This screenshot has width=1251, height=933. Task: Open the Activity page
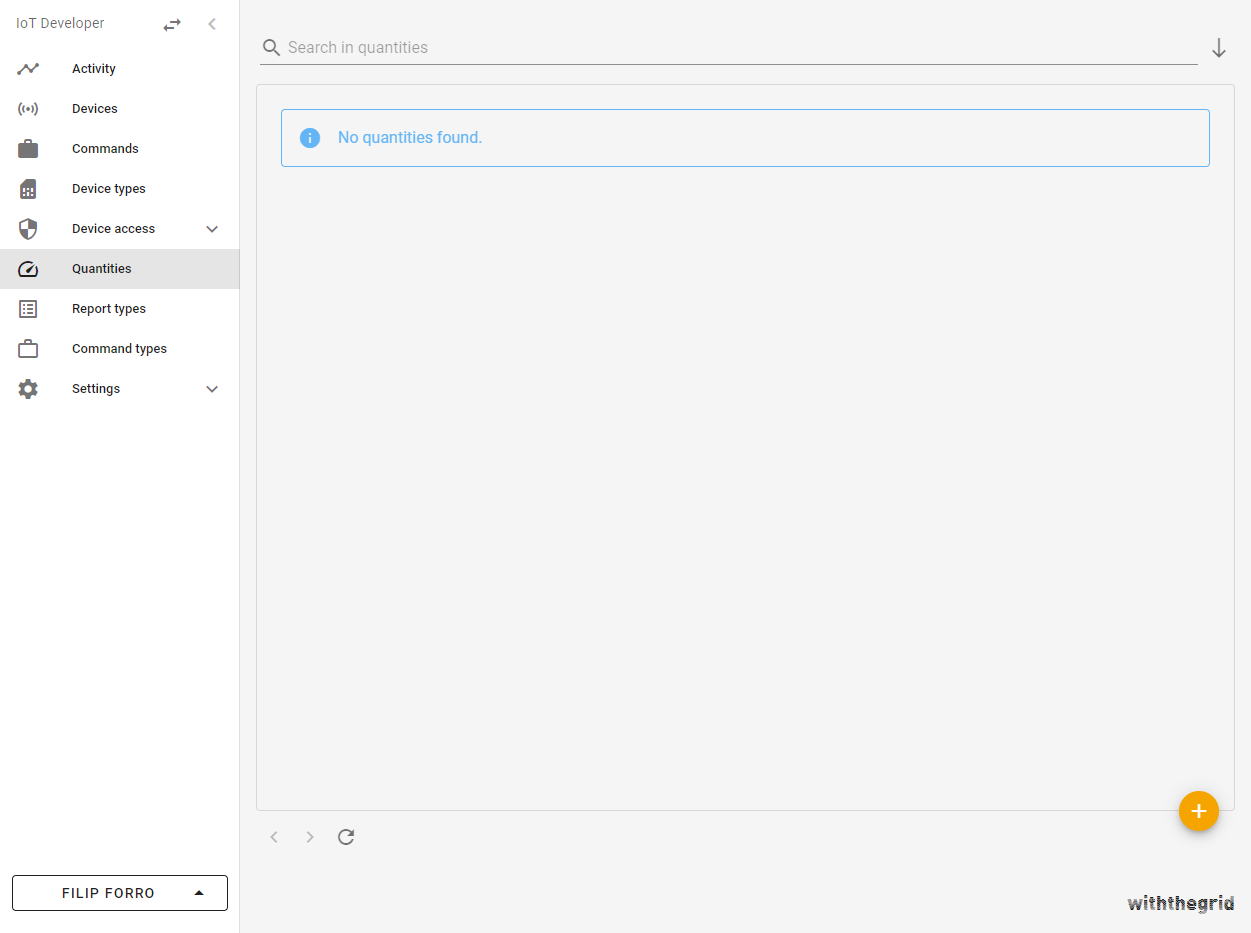coord(94,69)
